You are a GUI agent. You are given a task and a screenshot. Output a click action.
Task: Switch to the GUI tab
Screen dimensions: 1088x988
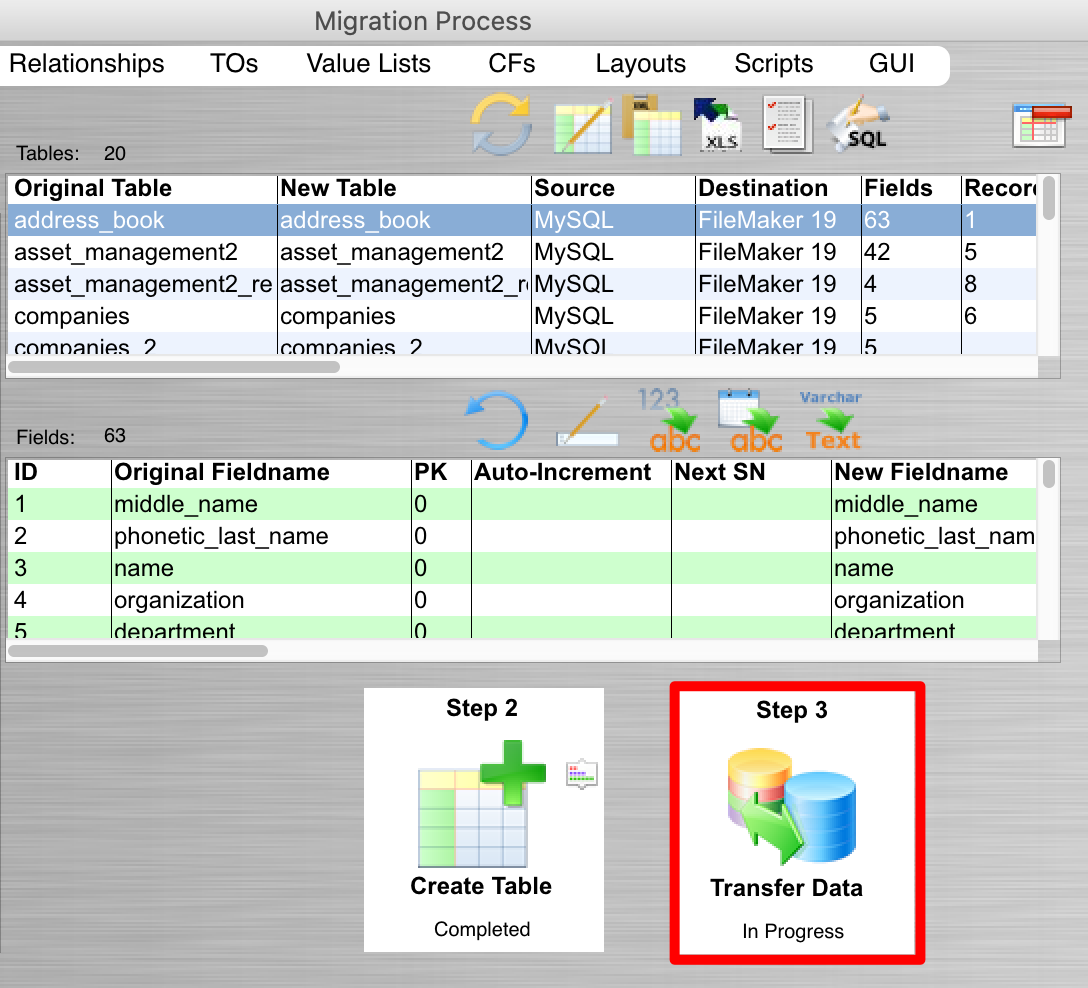[891, 64]
